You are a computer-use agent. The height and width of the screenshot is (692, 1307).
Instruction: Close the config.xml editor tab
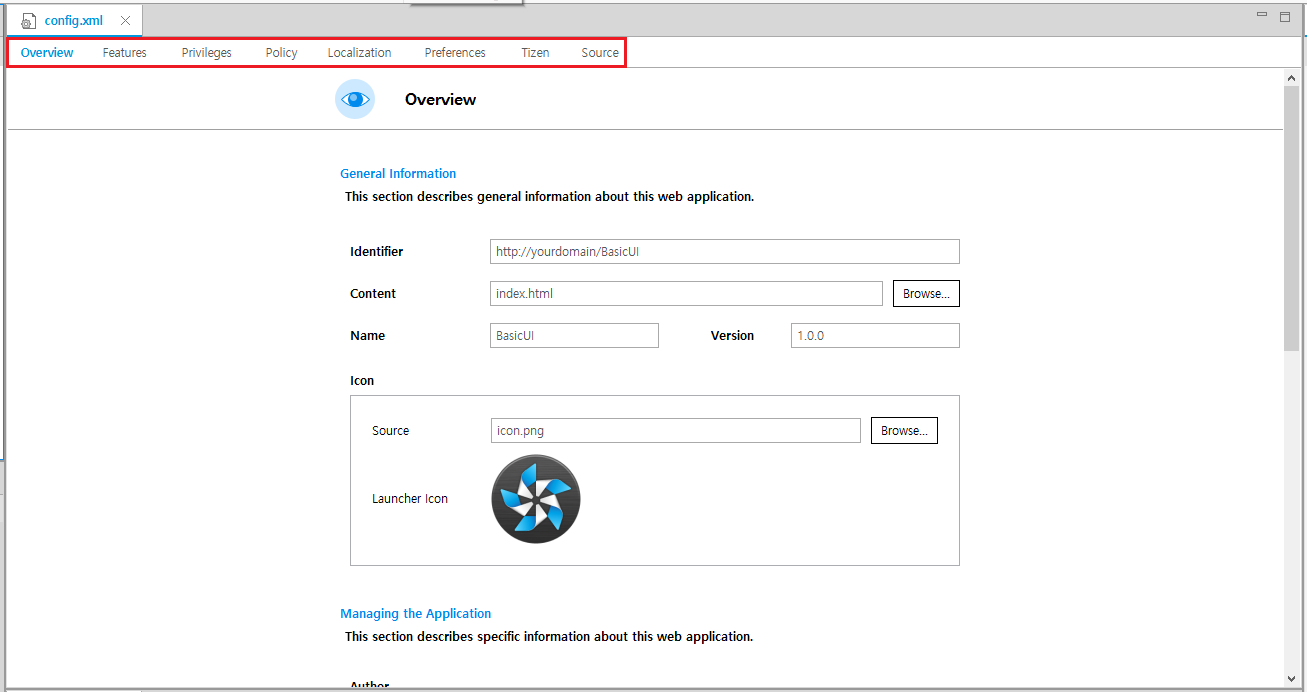click(125, 21)
